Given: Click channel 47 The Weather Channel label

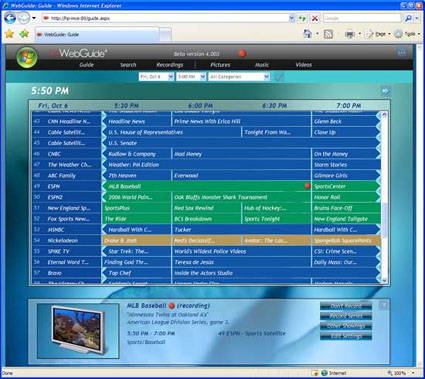Looking at the screenshot, I should coord(67,165).
